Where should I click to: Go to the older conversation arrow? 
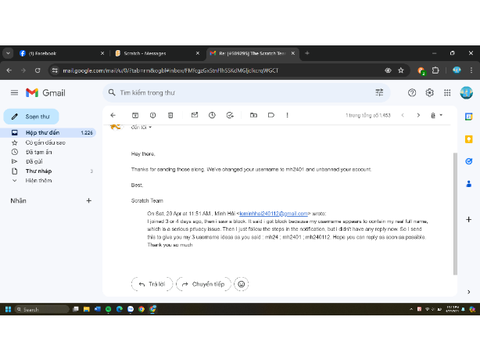[x=418, y=115]
